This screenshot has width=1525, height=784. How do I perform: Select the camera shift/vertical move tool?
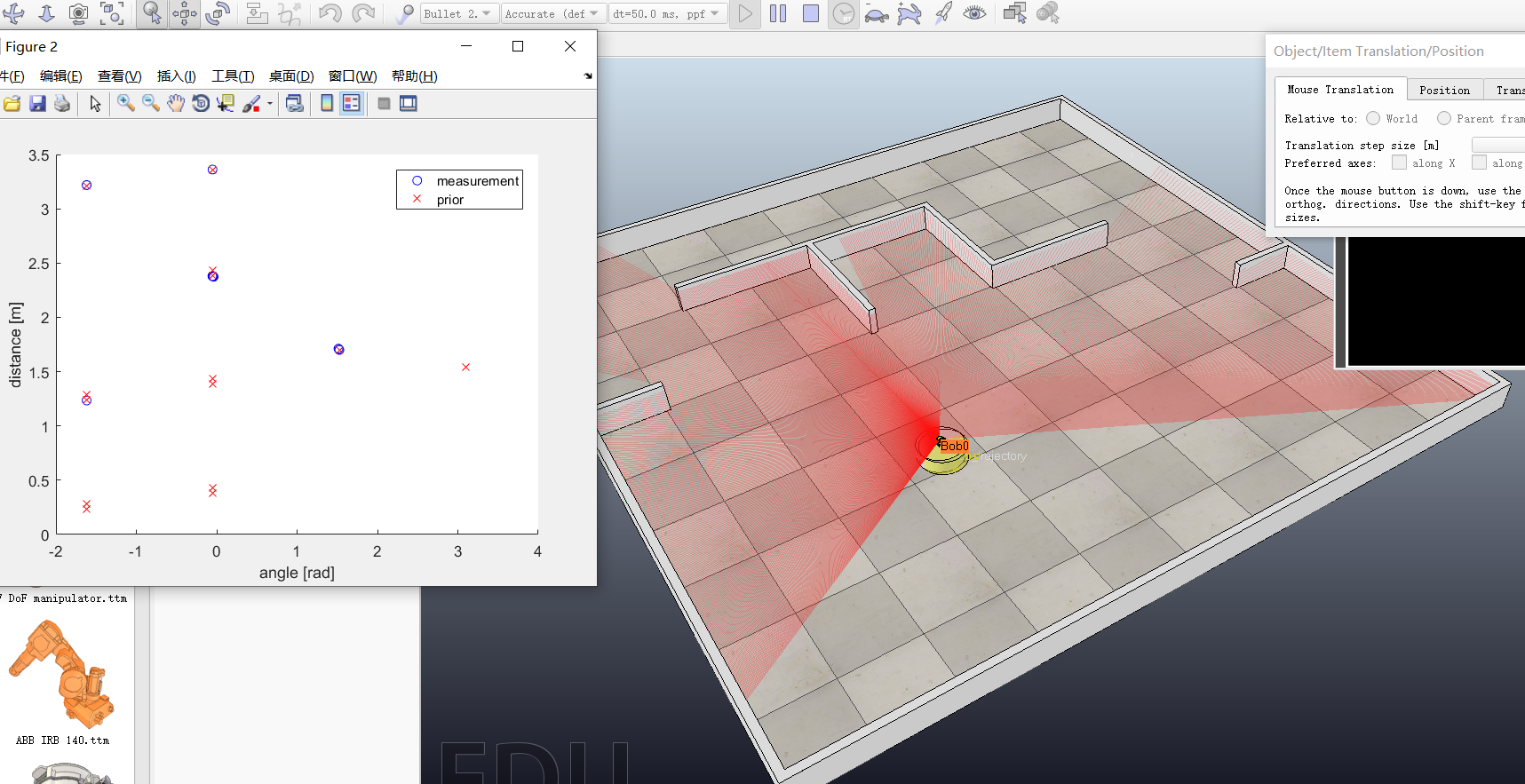click(46, 13)
